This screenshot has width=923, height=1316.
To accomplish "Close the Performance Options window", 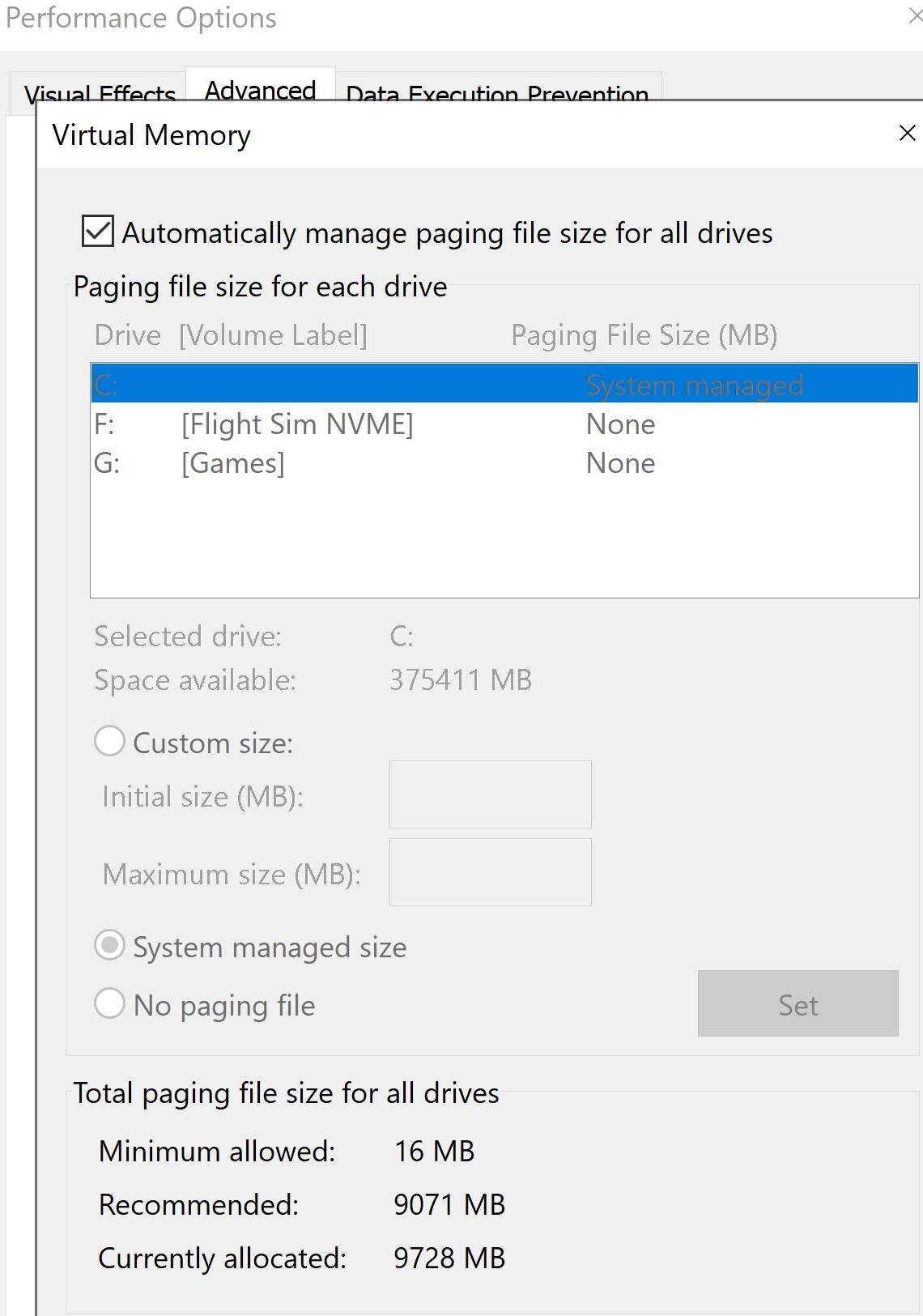I will click(x=915, y=16).
